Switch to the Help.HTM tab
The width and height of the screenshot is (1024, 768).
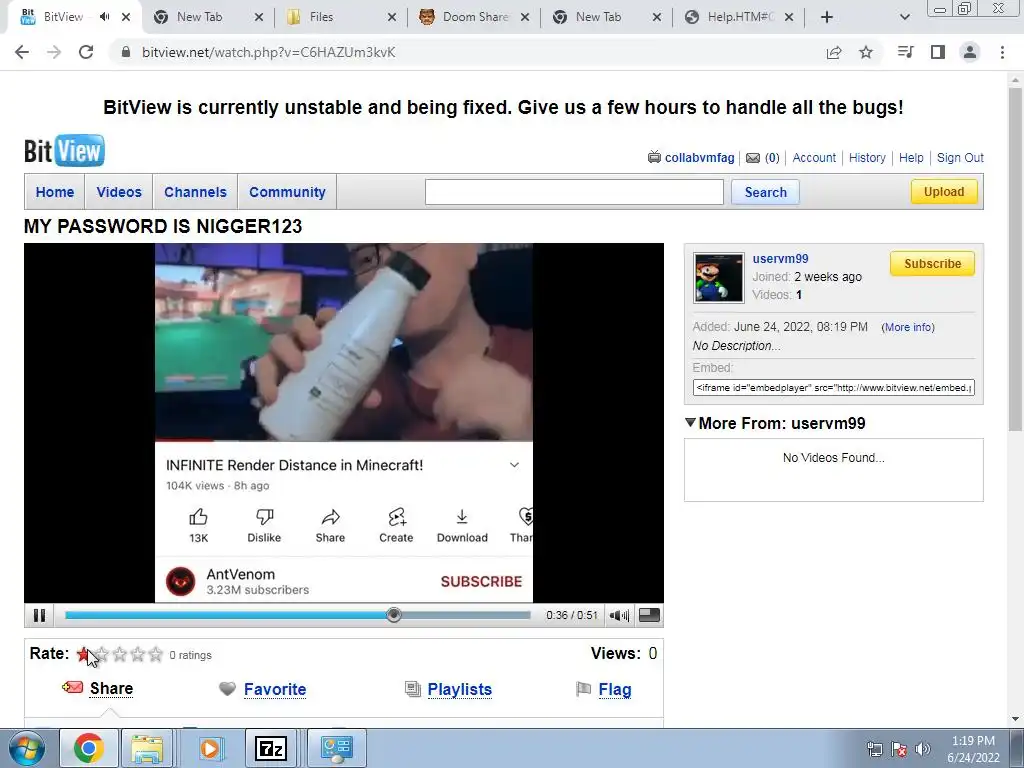739,17
